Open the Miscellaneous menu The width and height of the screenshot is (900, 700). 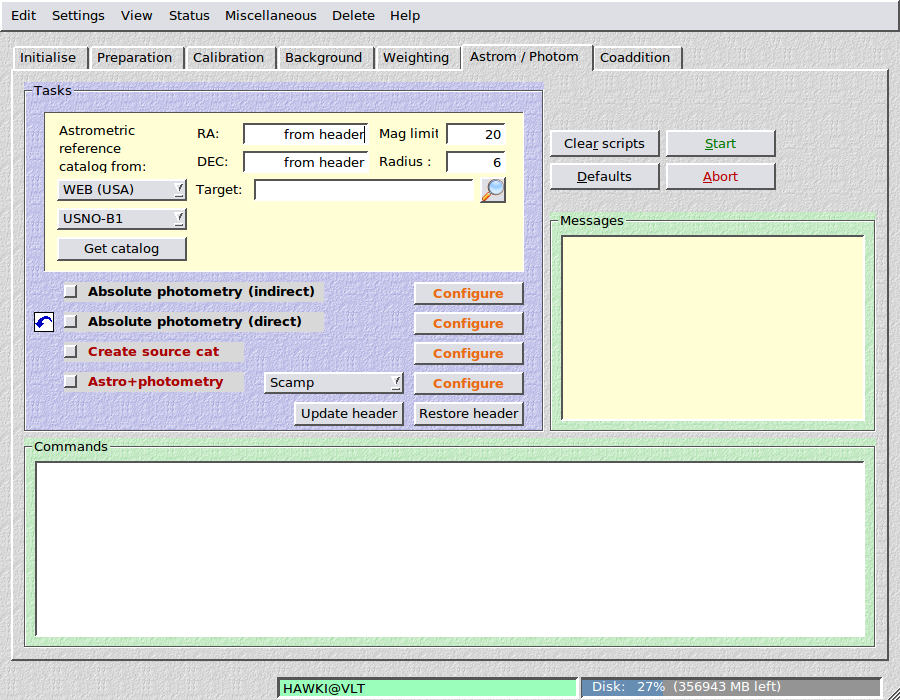click(x=270, y=16)
